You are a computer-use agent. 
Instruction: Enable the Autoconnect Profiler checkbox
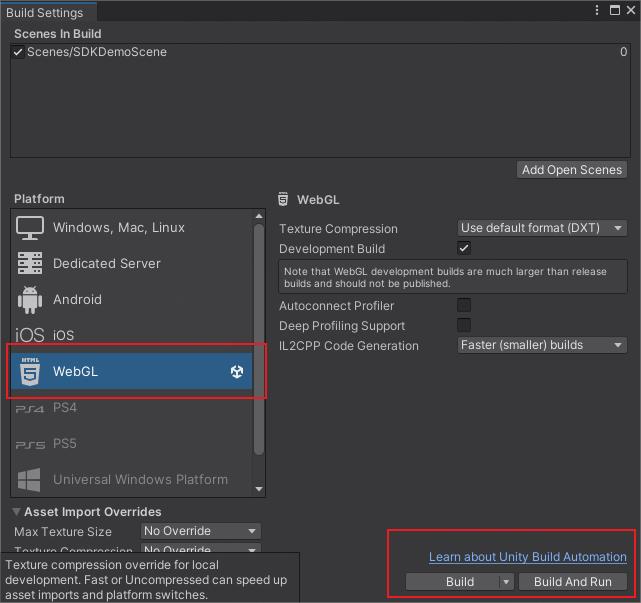pos(464,305)
